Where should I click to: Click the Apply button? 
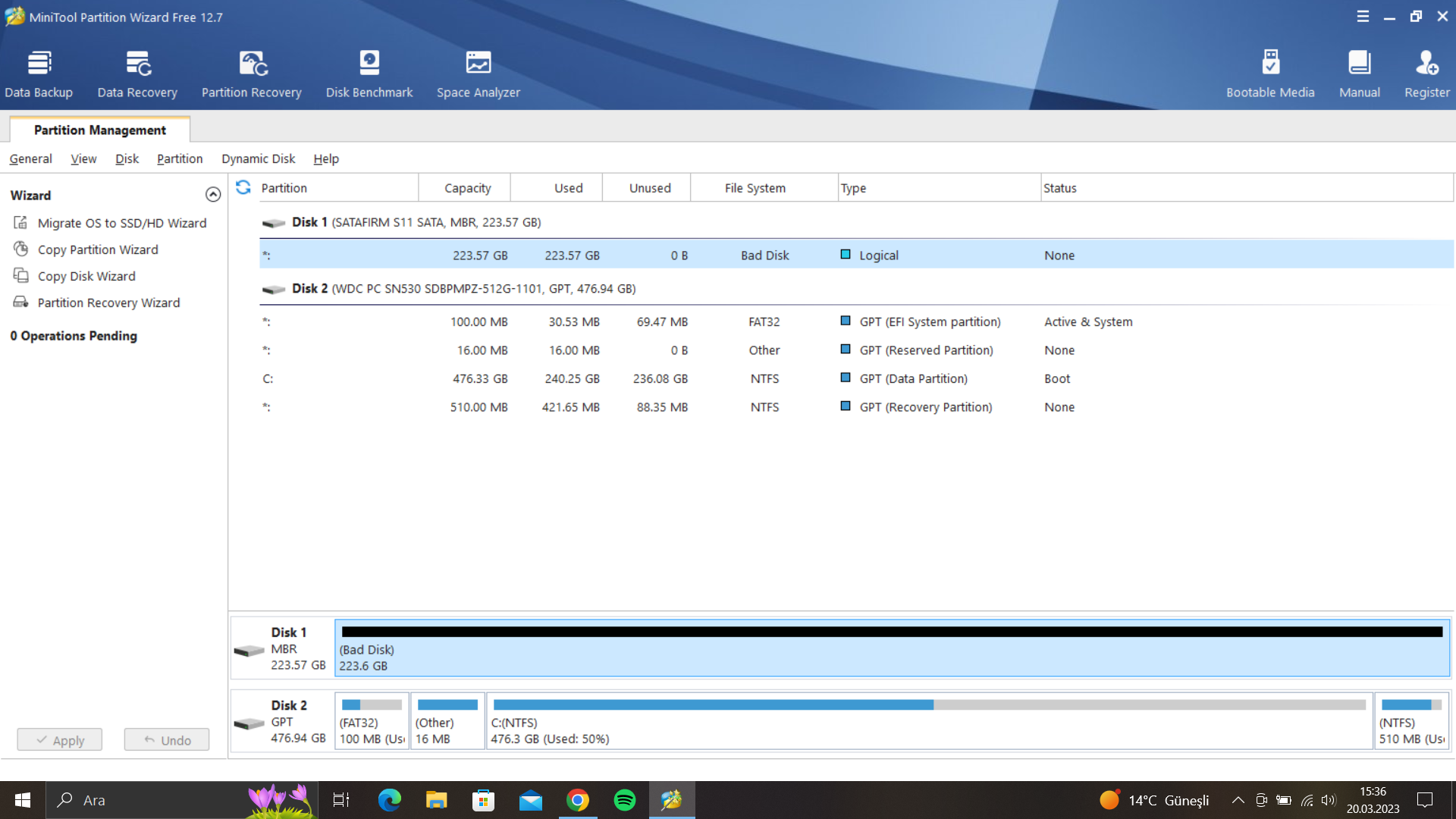click(60, 740)
